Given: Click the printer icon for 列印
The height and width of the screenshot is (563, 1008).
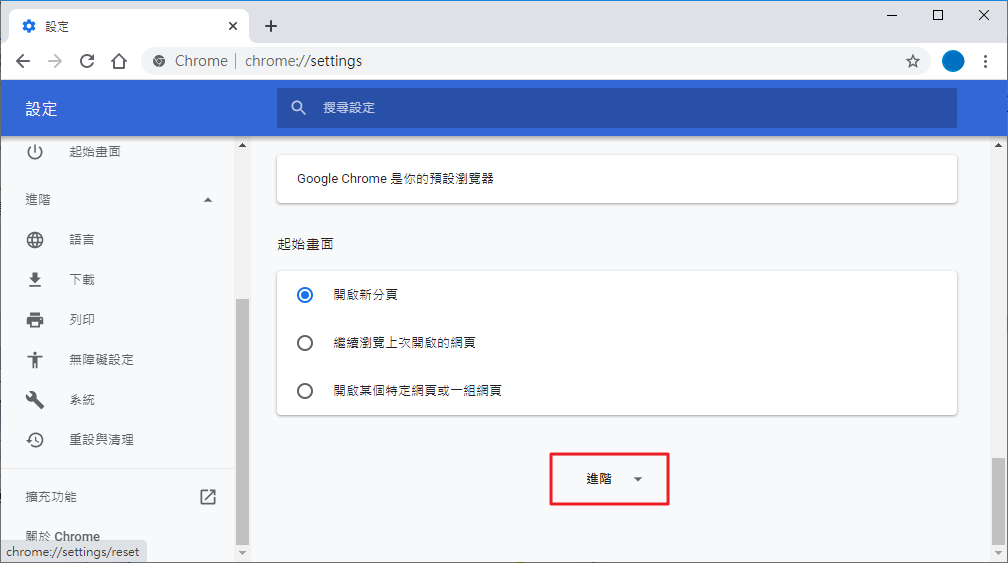Looking at the screenshot, I should pos(35,319).
